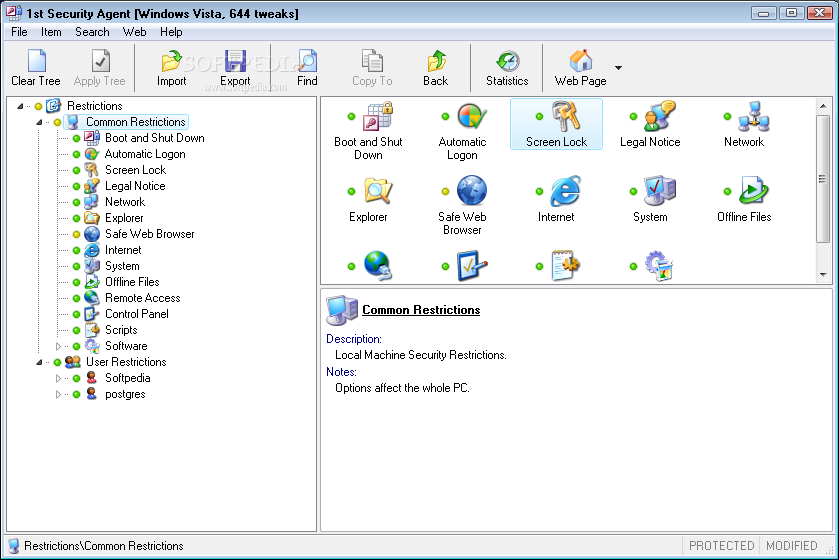Open the Internet icon in right pane
The width and height of the screenshot is (839, 560).
566,191
